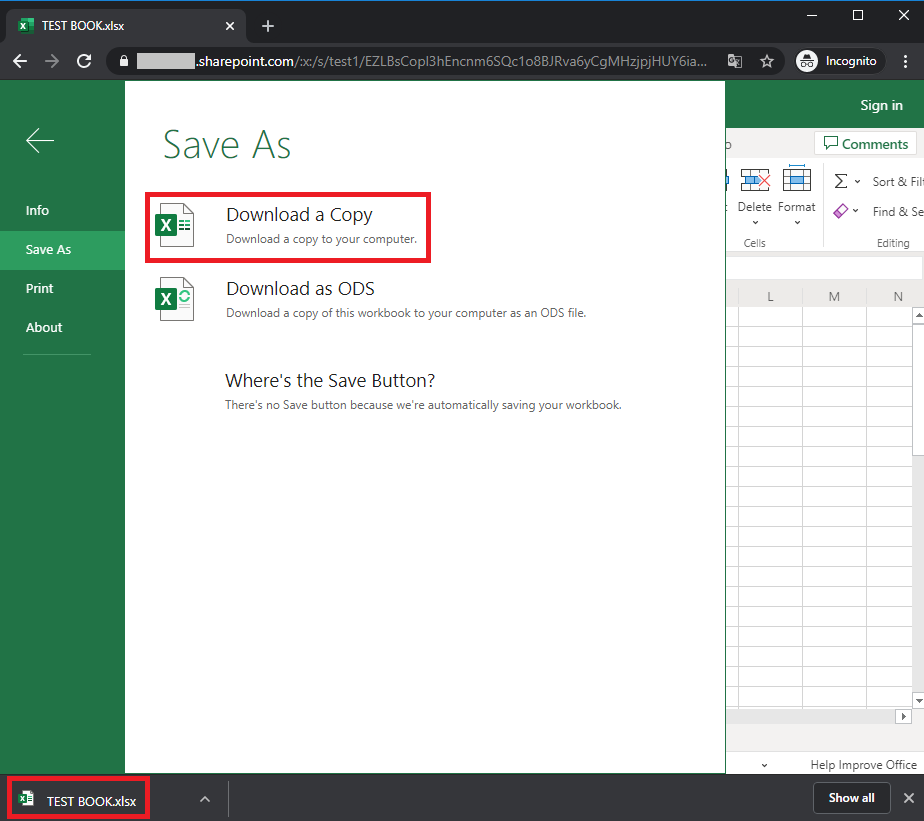Click the Excel favicon on the browser tab

pos(25,26)
